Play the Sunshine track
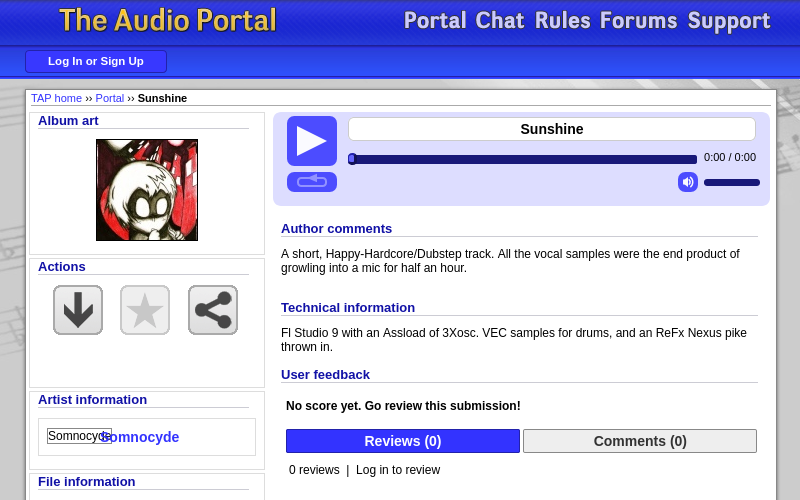 pyautogui.click(x=311, y=141)
